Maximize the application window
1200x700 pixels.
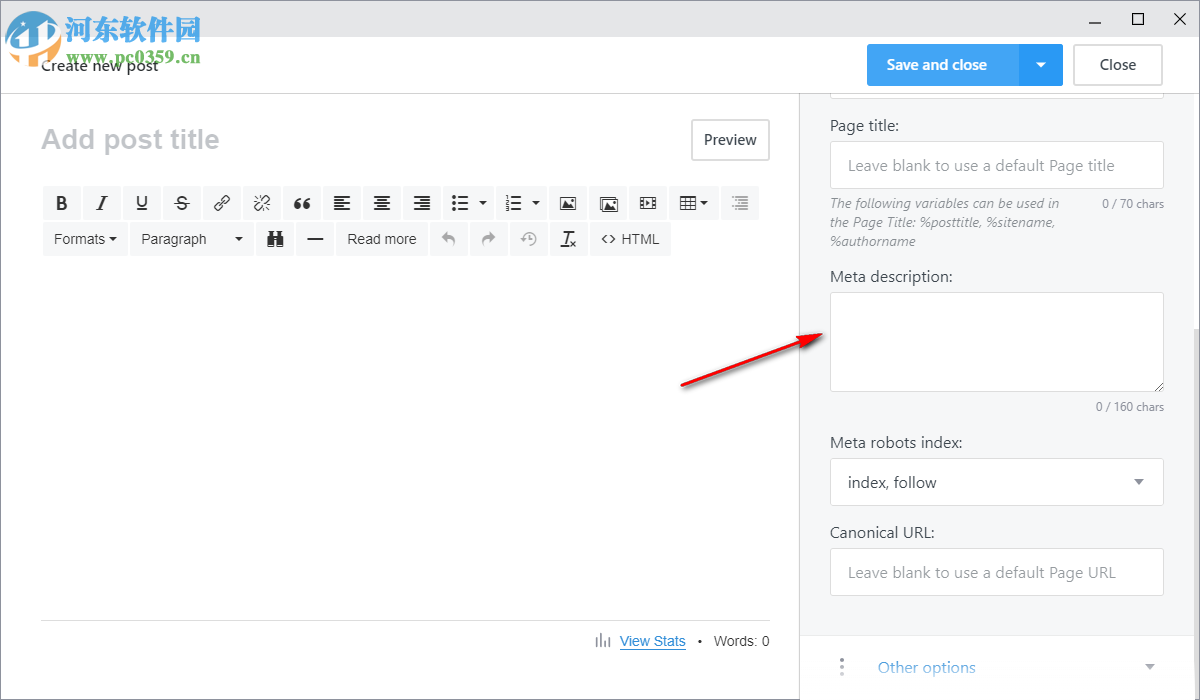[x=1137, y=19]
